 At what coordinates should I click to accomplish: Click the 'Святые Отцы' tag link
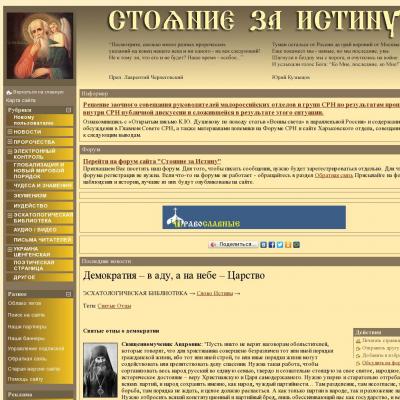click(114, 306)
